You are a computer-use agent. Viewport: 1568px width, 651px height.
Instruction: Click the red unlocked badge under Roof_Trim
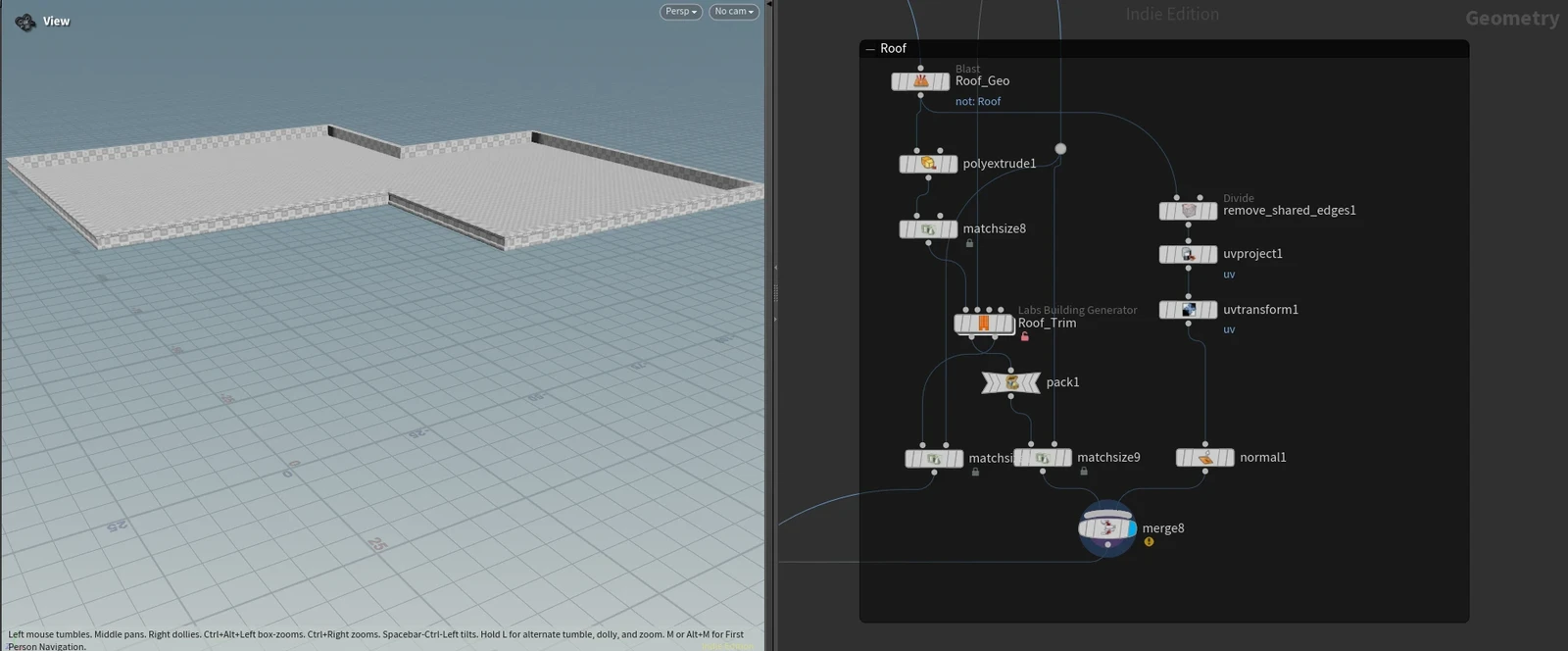[x=1024, y=336]
